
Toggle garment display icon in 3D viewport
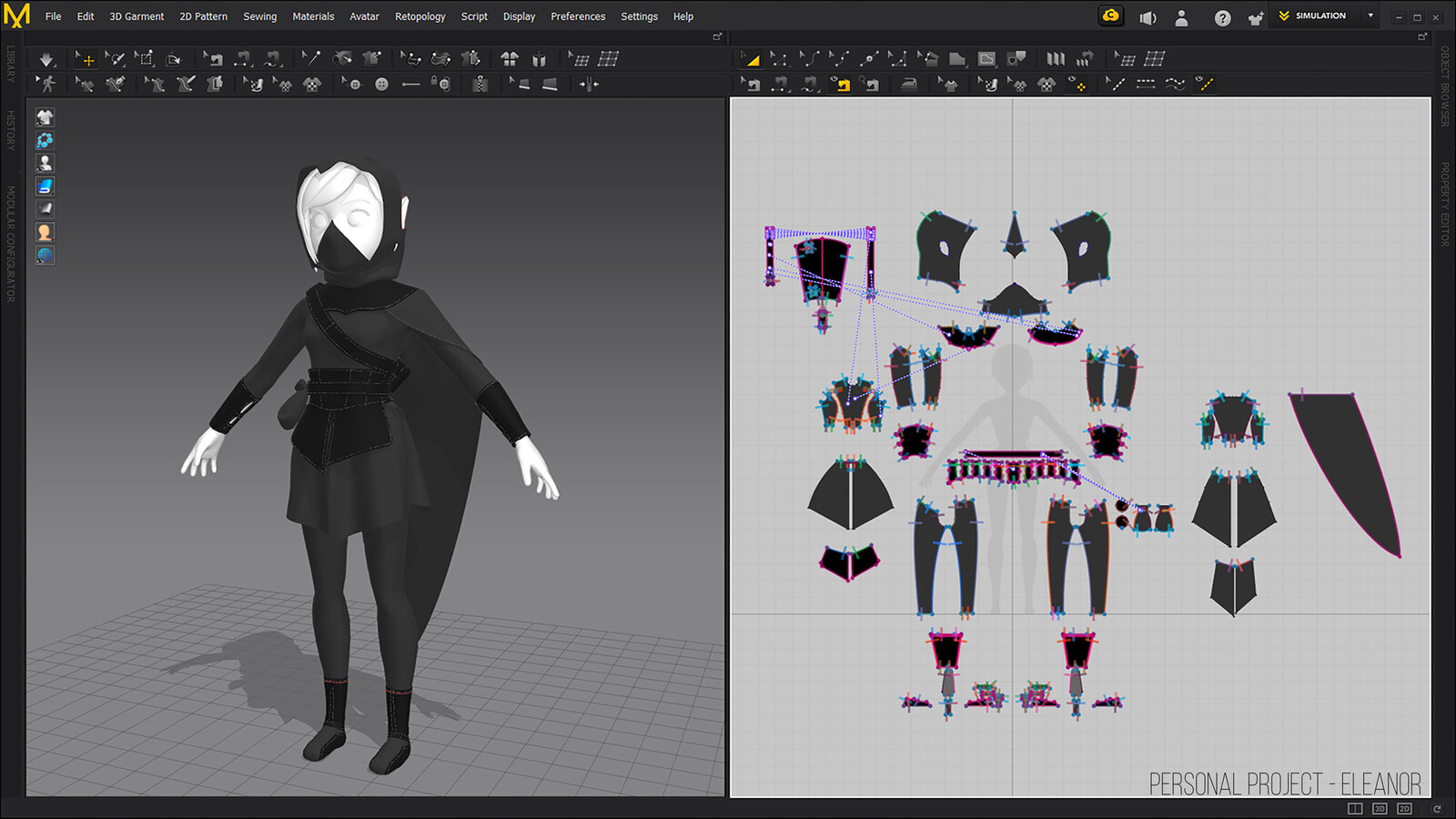point(45,117)
